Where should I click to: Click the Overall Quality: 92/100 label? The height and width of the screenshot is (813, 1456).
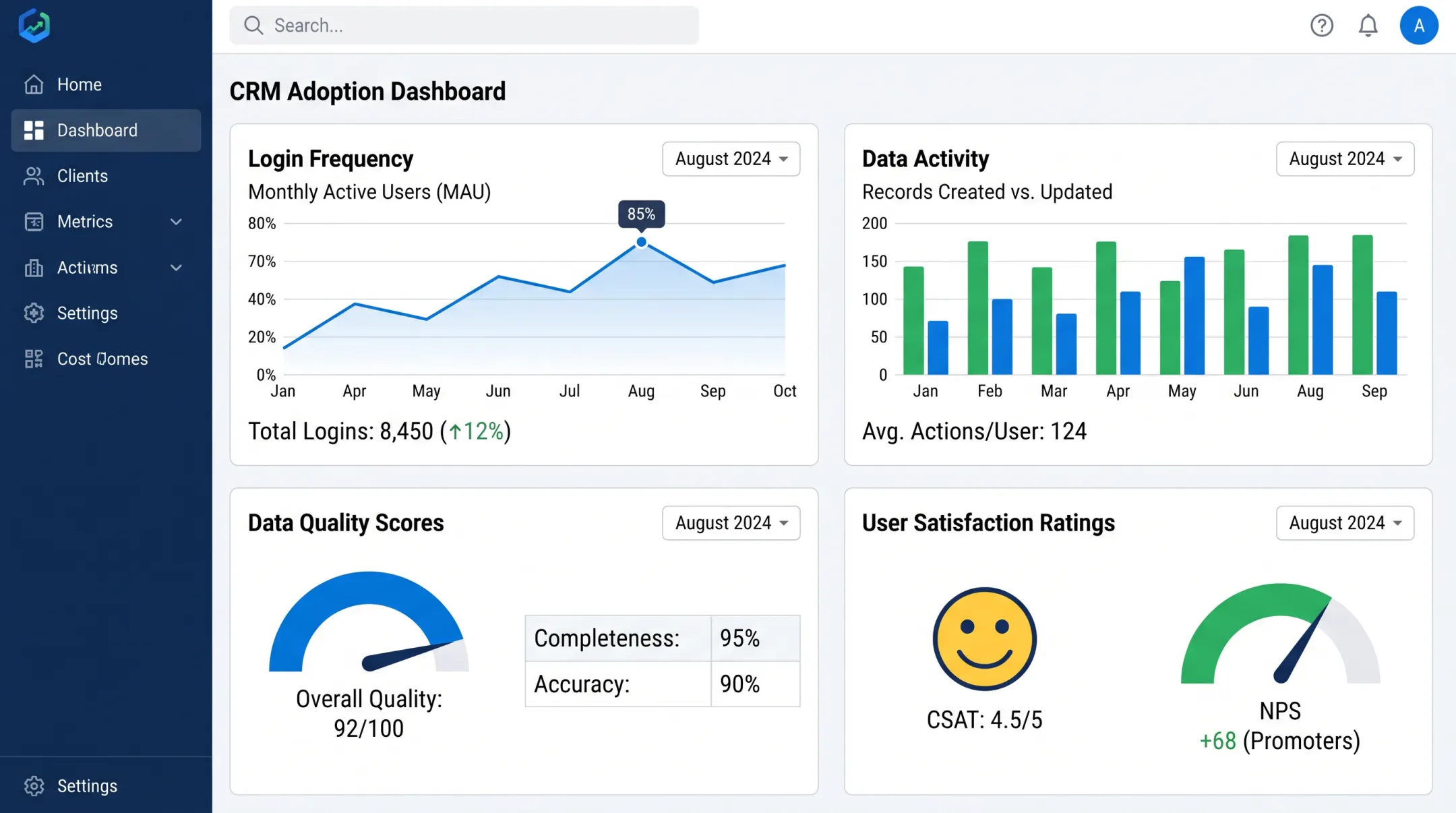click(x=369, y=714)
